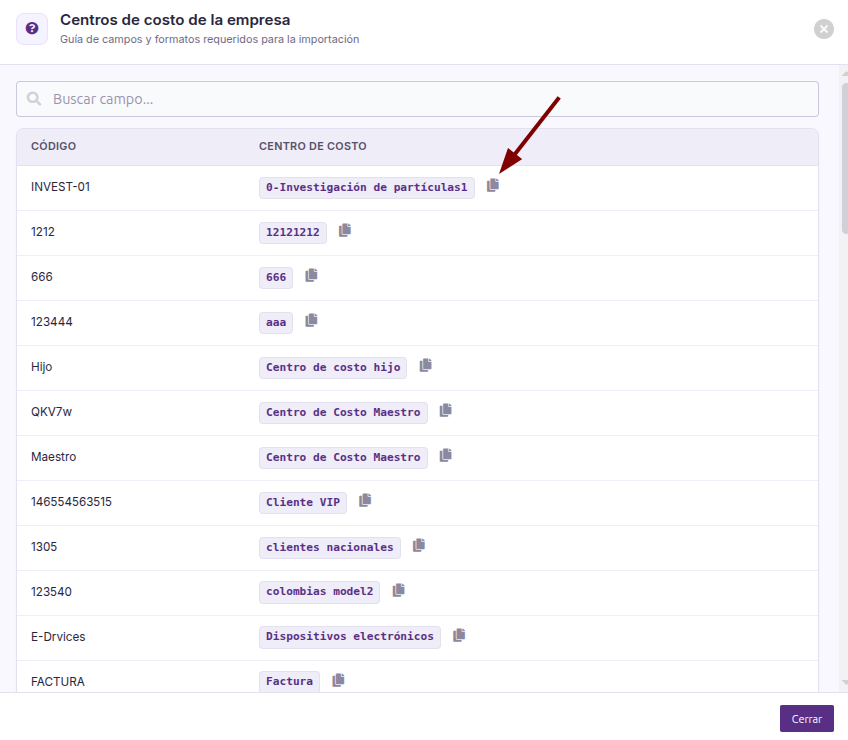
Task: Click the Dispositivos electrónicos tag
Action: click(350, 637)
